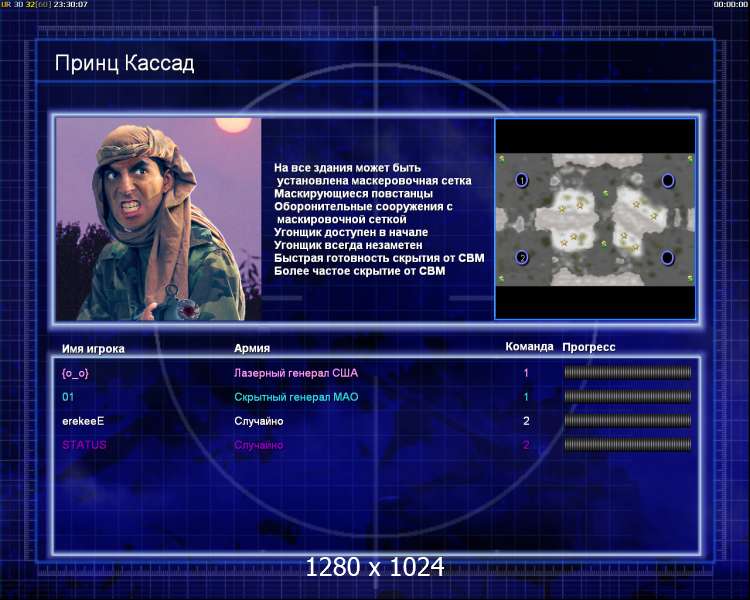750x600 pixels.
Task: Select player name '01'
Action: click(68, 397)
